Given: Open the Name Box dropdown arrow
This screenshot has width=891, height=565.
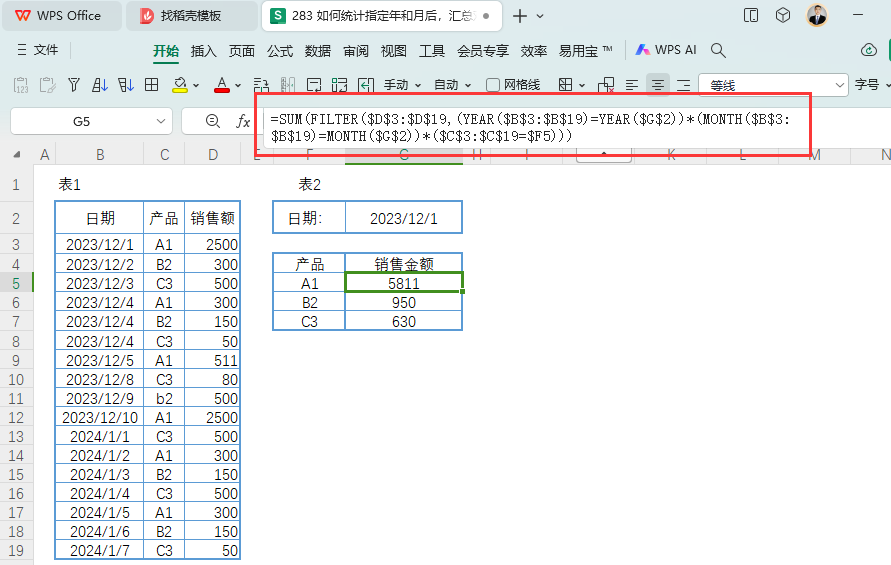Looking at the screenshot, I should [161, 121].
